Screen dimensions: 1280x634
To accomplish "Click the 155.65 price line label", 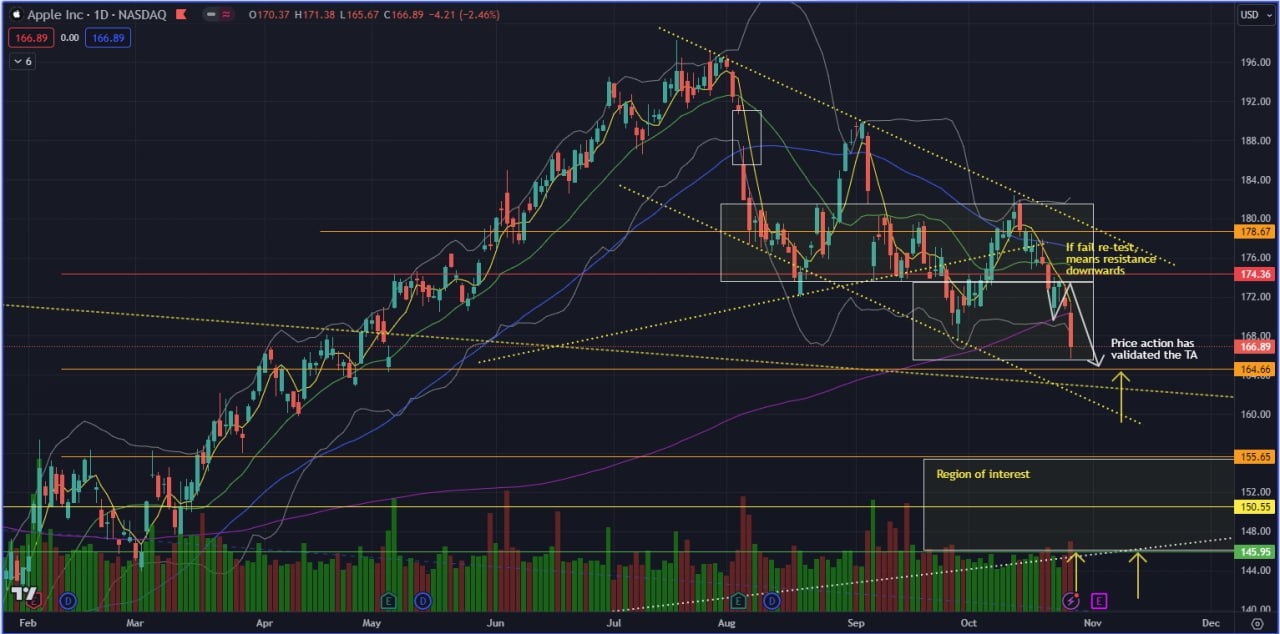I will coord(1256,457).
